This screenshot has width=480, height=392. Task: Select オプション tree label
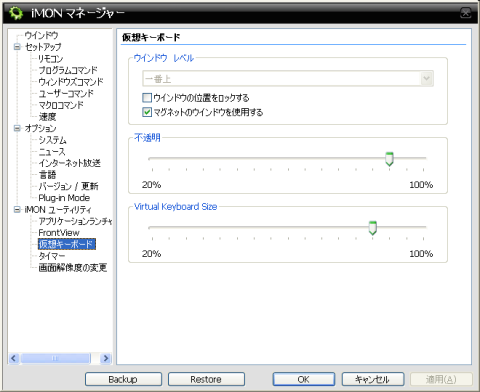[x=40, y=128]
